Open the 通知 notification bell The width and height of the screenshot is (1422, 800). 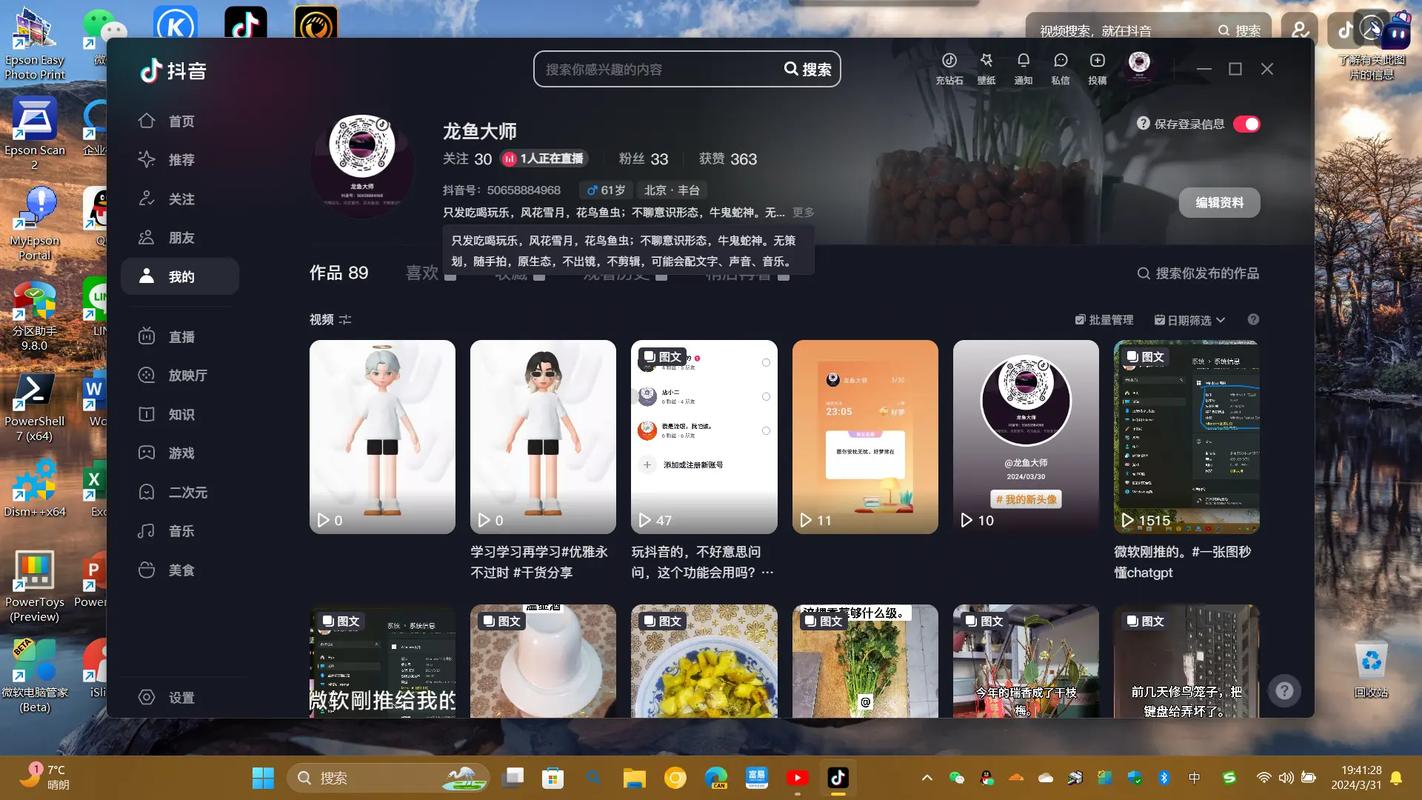pyautogui.click(x=1023, y=61)
